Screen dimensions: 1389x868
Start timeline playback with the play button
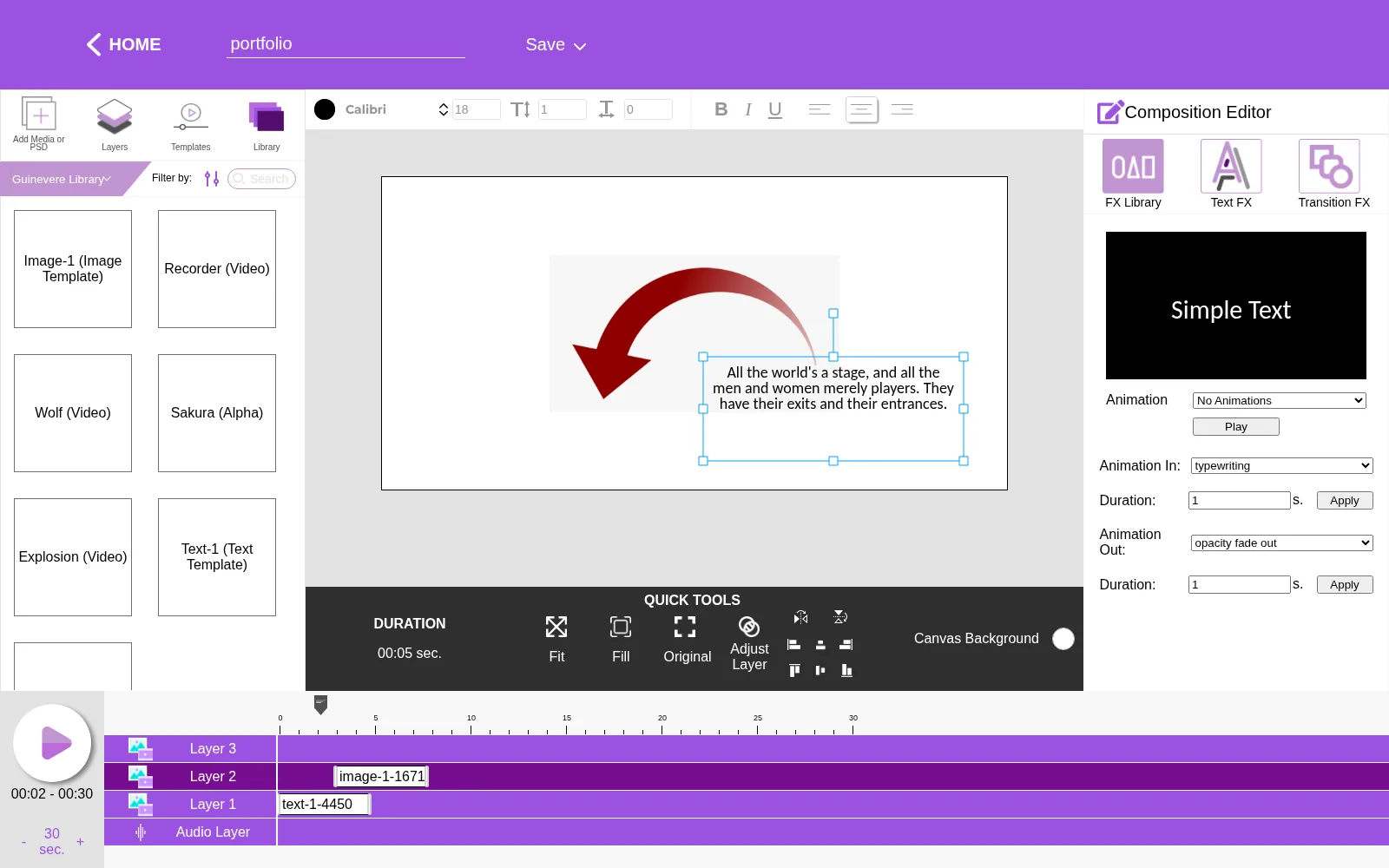tap(52, 743)
